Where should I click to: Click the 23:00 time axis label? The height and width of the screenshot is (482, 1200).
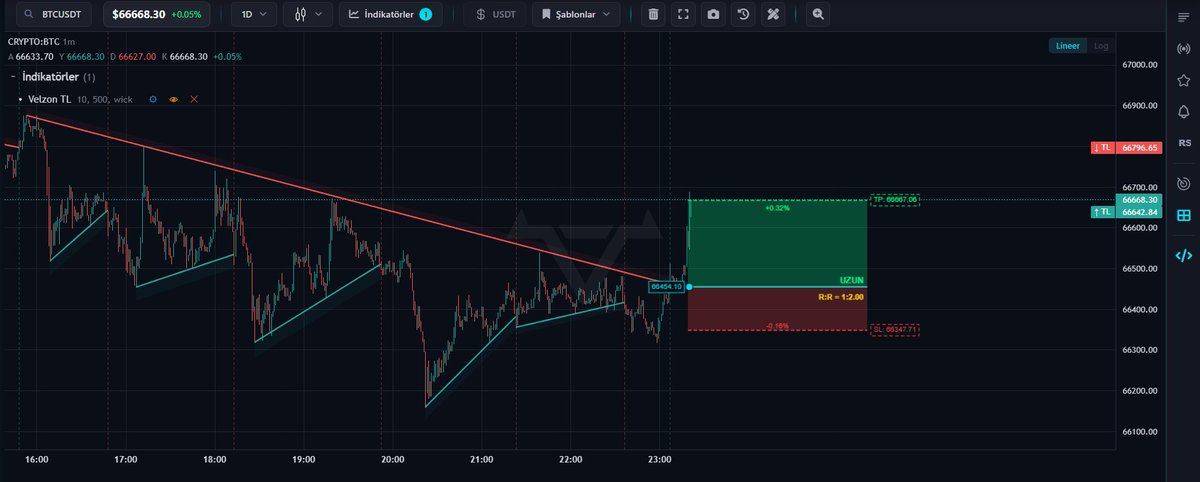660,460
